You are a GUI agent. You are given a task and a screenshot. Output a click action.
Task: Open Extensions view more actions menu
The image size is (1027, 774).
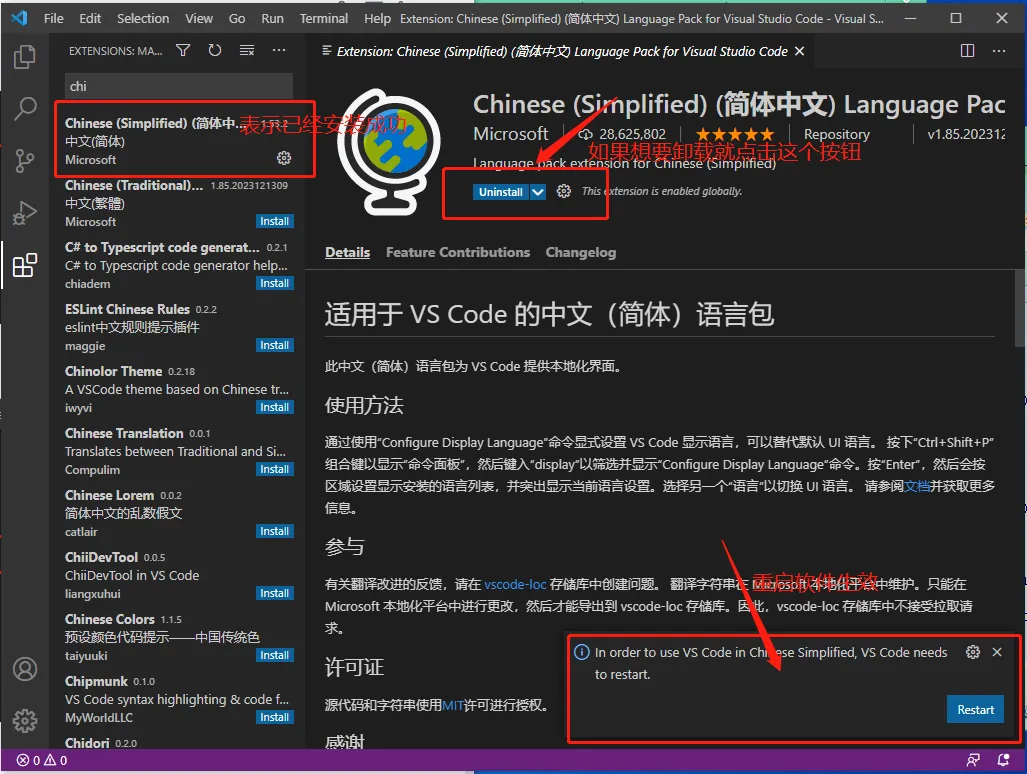coord(279,50)
